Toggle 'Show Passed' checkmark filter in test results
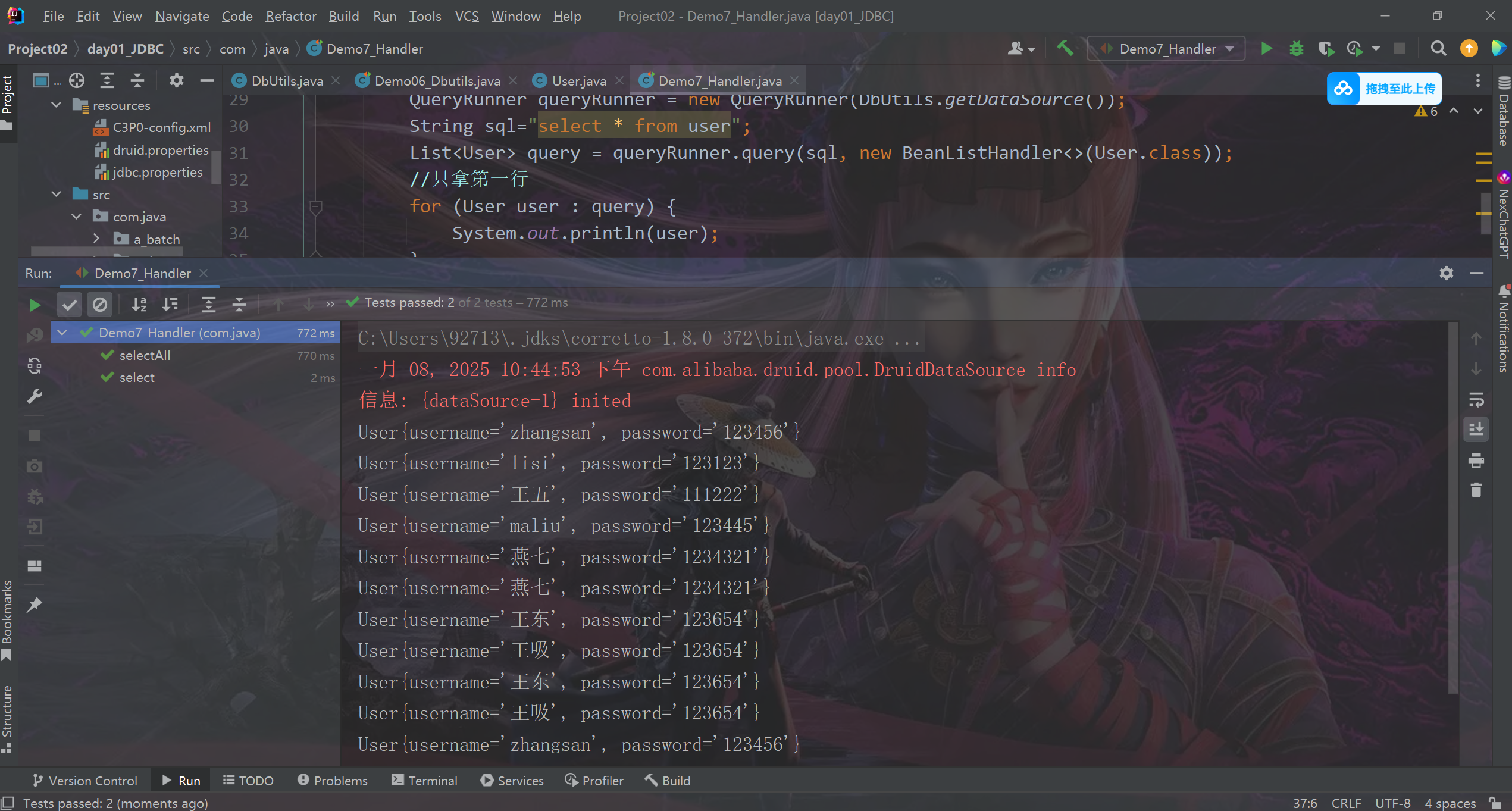The width and height of the screenshot is (1512, 811). coord(68,304)
